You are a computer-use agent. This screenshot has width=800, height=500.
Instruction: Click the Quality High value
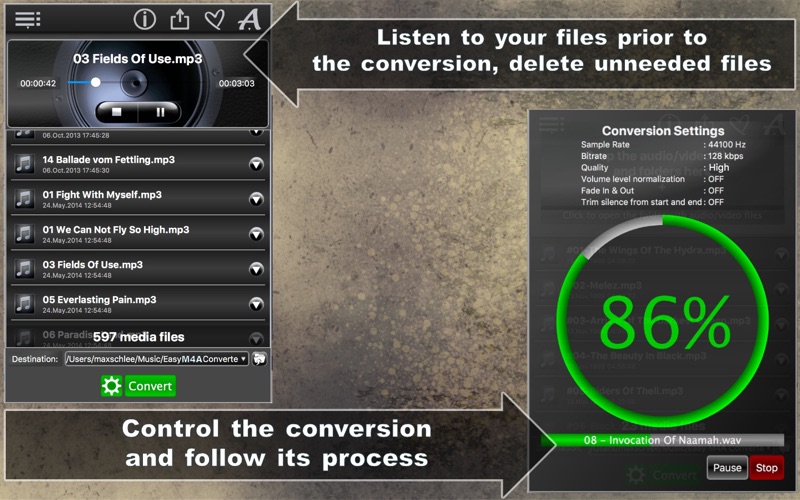point(719,167)
